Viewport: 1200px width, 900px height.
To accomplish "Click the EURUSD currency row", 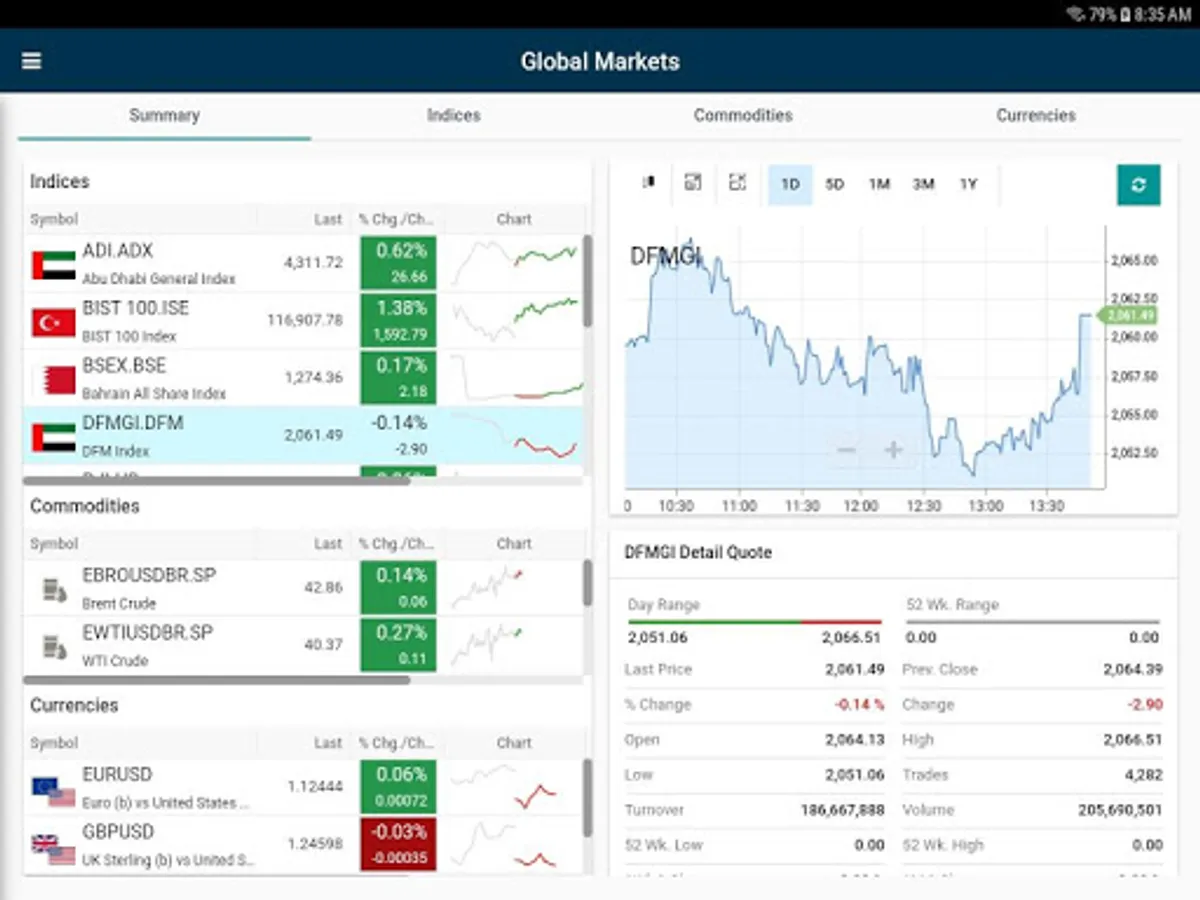I will 160,787.
